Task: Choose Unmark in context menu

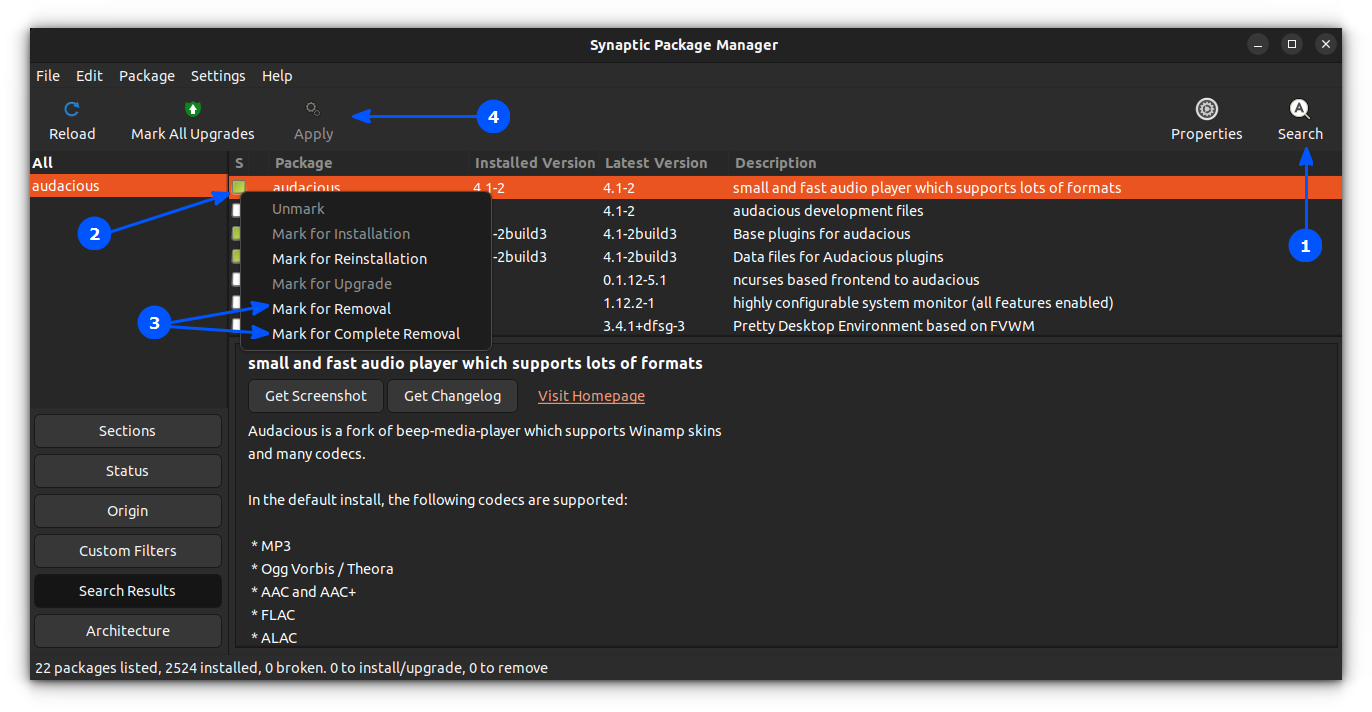Action: coord(366,209)
